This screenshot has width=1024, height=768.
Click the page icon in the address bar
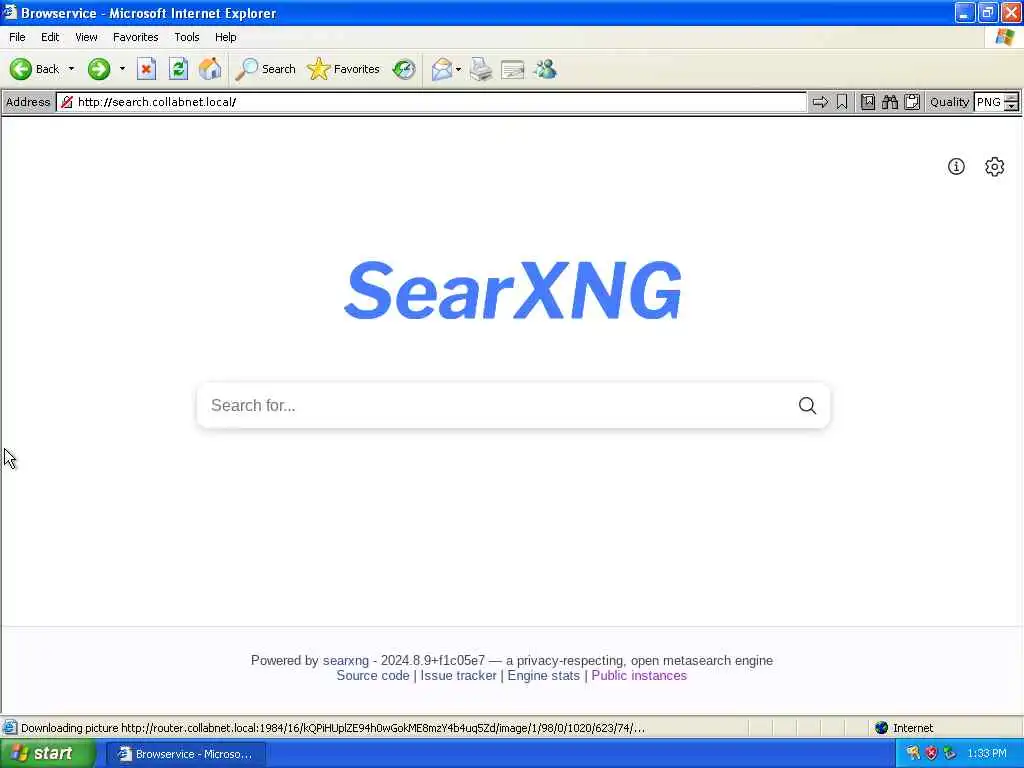(66, 102)
